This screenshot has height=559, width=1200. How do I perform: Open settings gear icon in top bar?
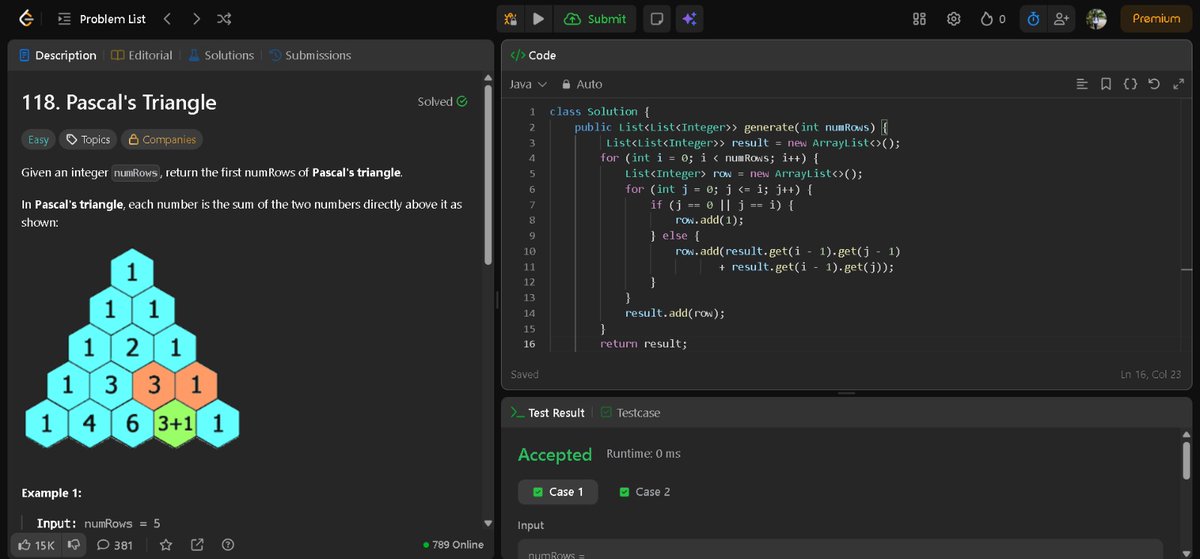(x=954, y=18)
